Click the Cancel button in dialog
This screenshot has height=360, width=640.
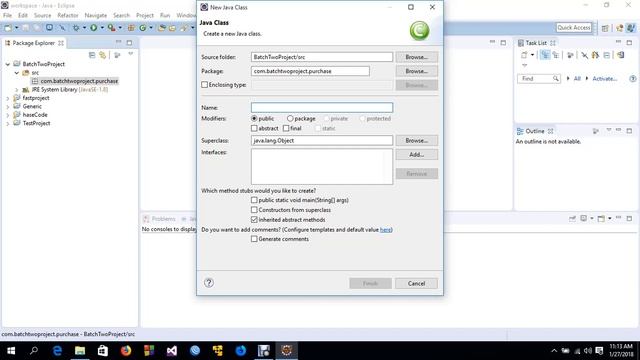416,283
